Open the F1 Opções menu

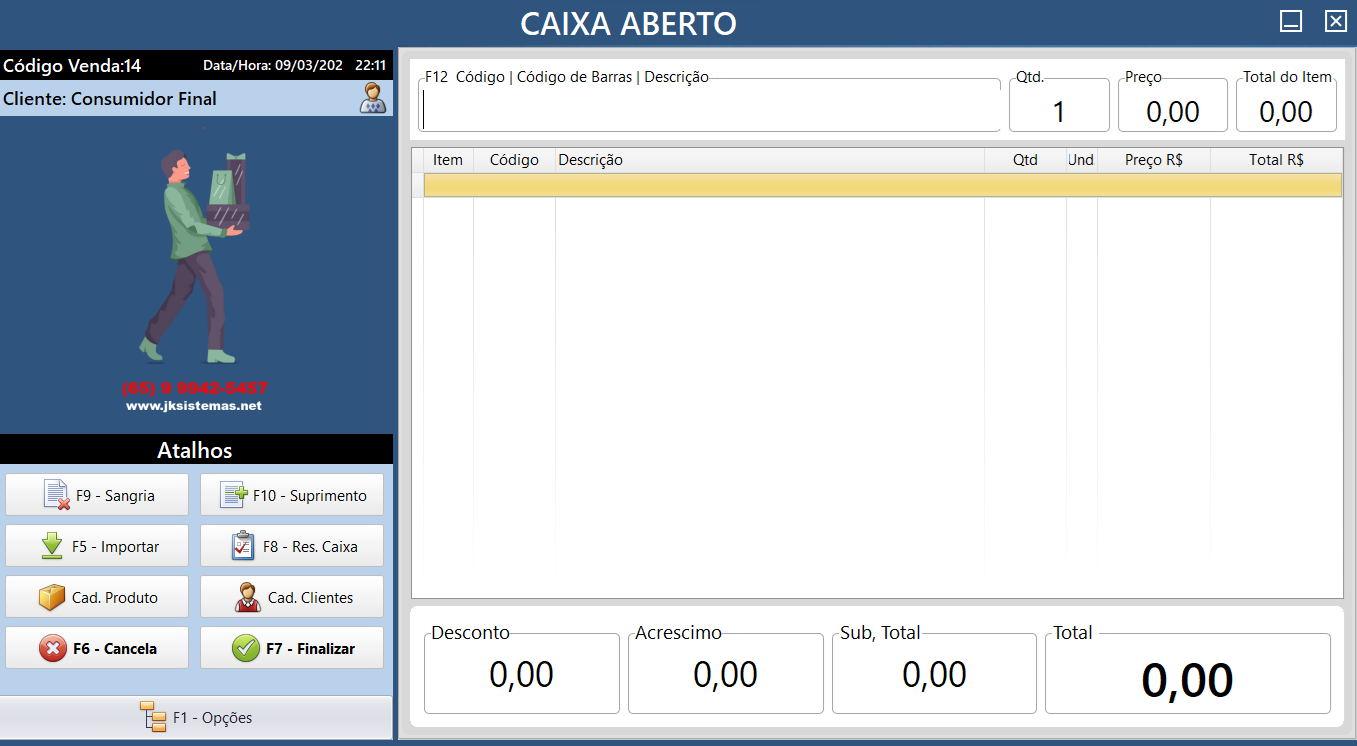[x=196, y=717]
